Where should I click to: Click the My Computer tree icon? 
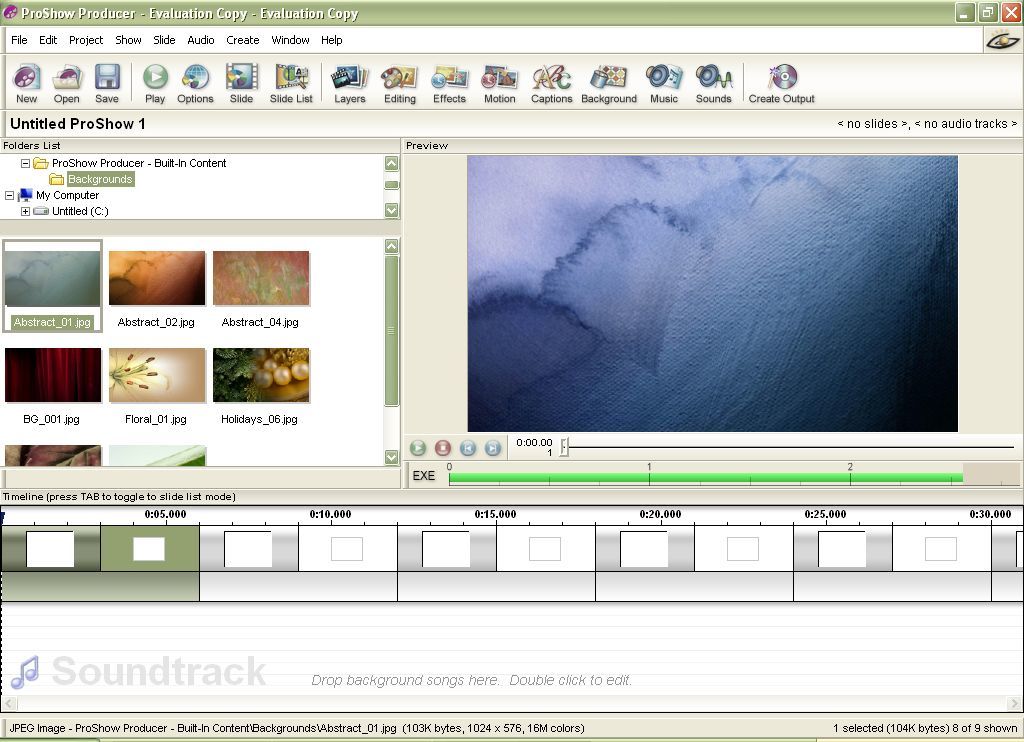click(x=25, y=195)
